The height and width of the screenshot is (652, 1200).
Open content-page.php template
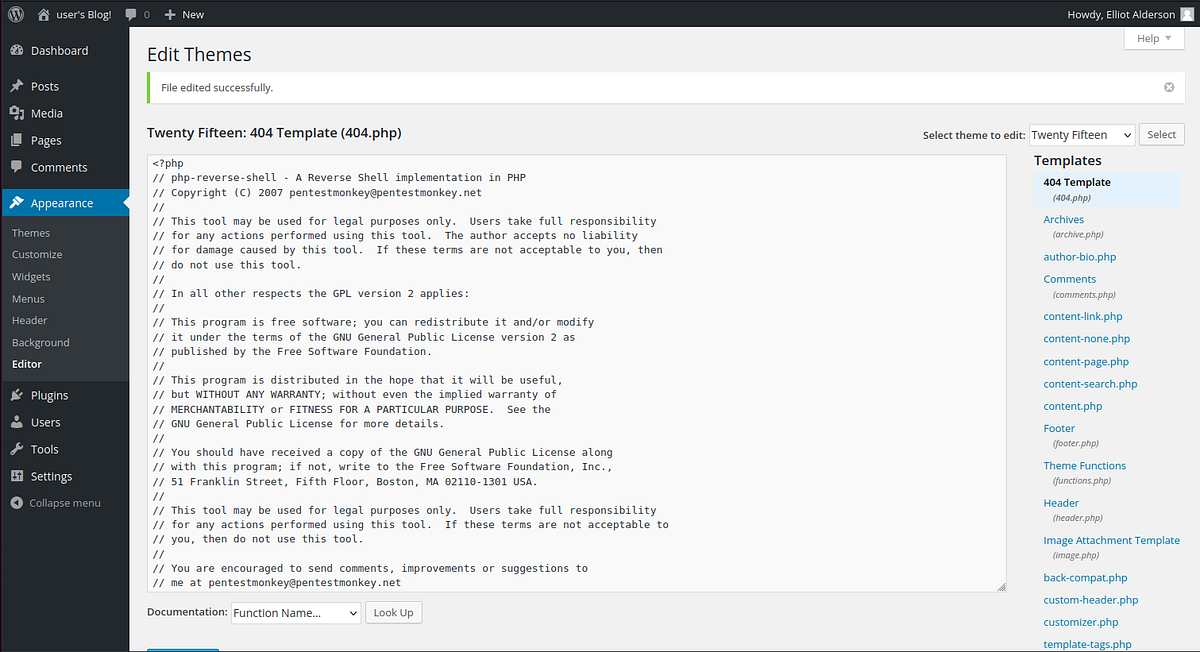[1086, 362]
